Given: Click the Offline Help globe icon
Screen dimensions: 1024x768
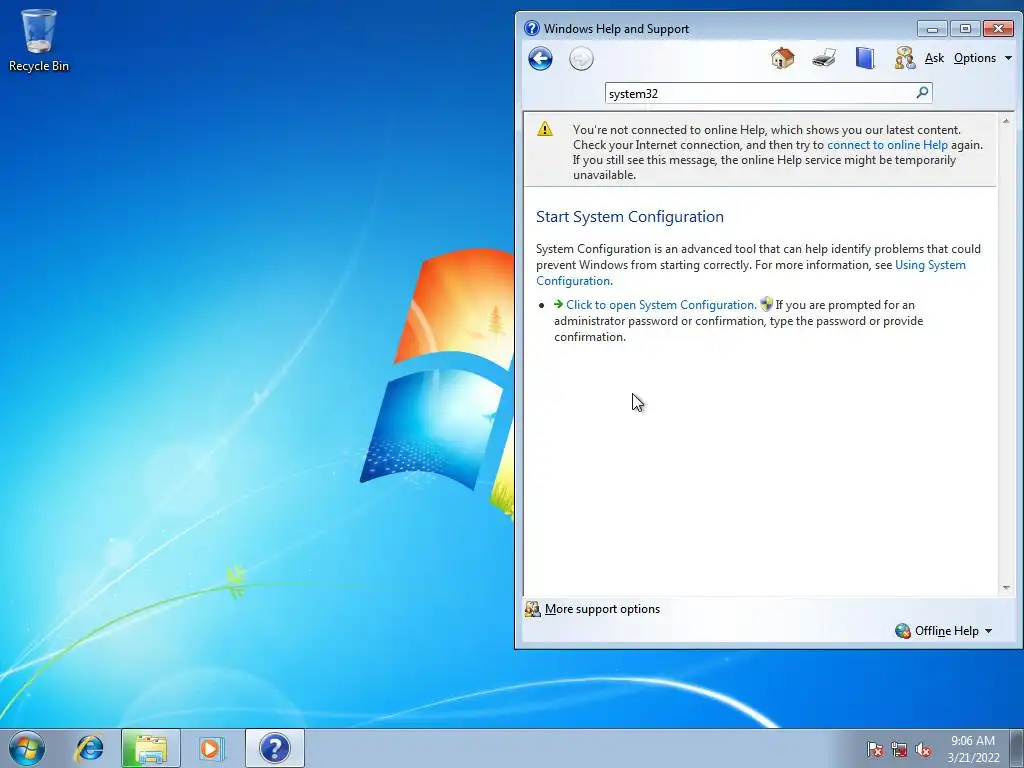Looking at the screenshot, I should pyautogui.click(x=903, y=631).
